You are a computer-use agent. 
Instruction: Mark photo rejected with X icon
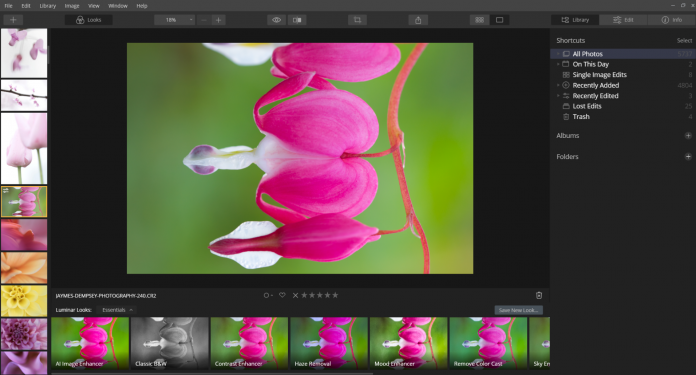coord(295,295)
